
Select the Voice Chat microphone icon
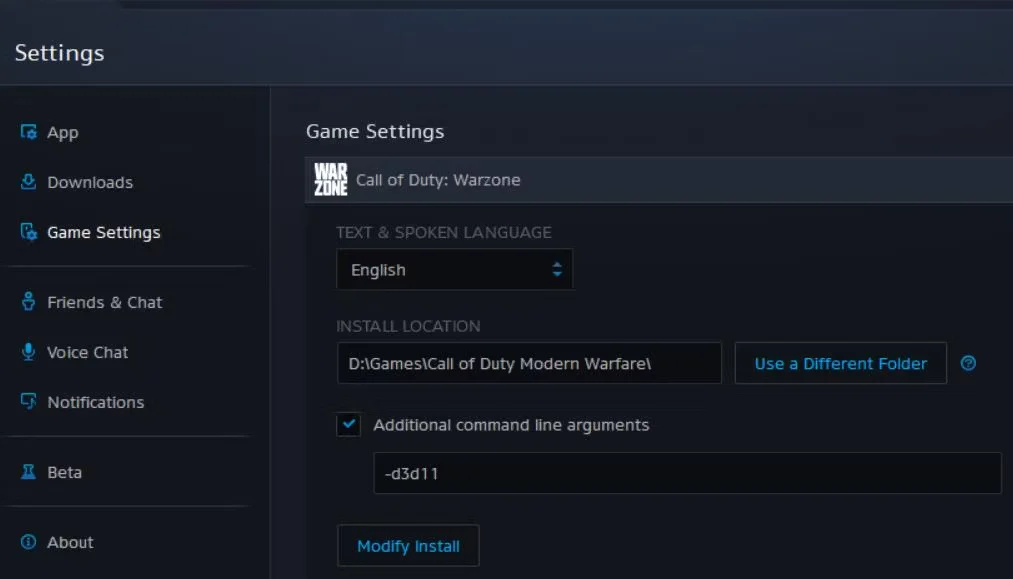pyautogui.click(x=28, y=352)
